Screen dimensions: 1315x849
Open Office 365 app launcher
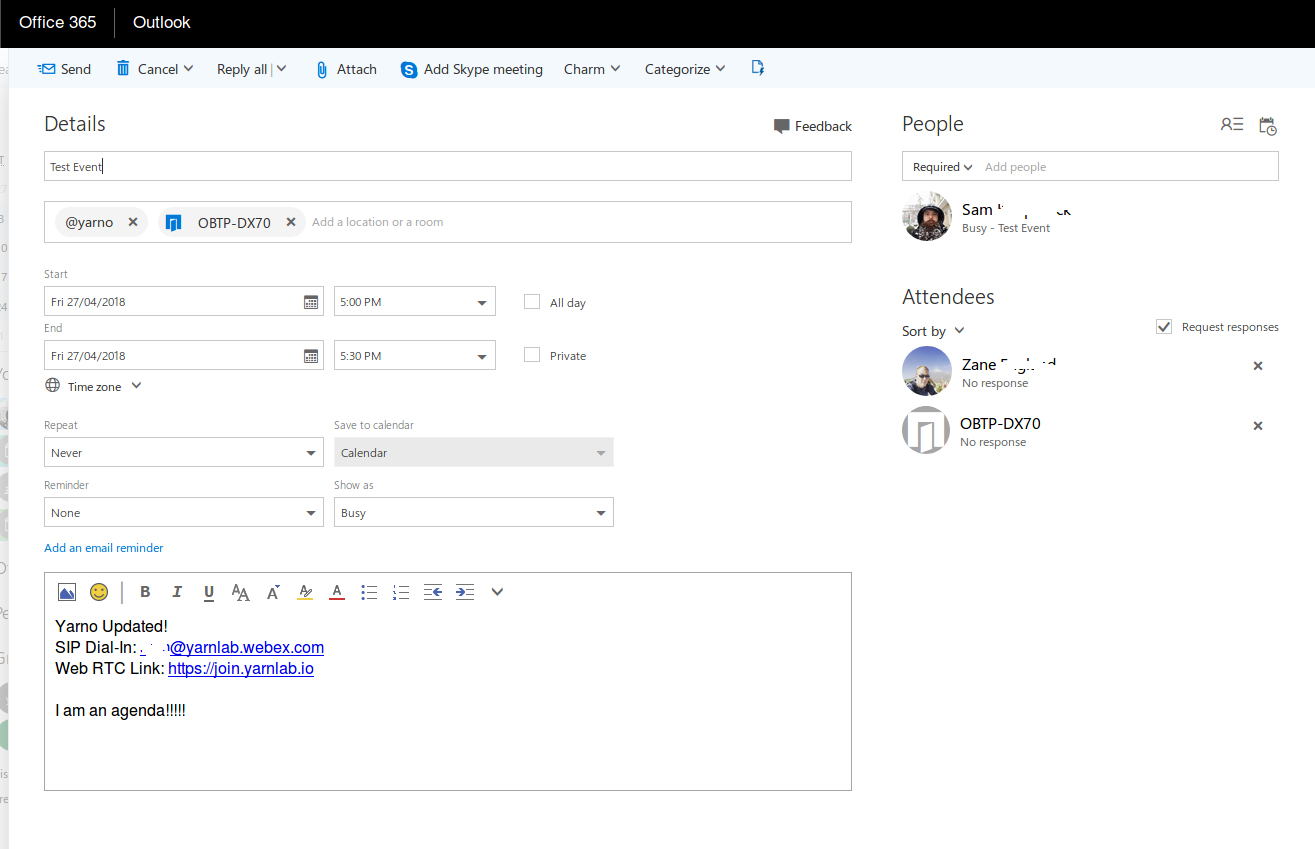coord(57,22)
